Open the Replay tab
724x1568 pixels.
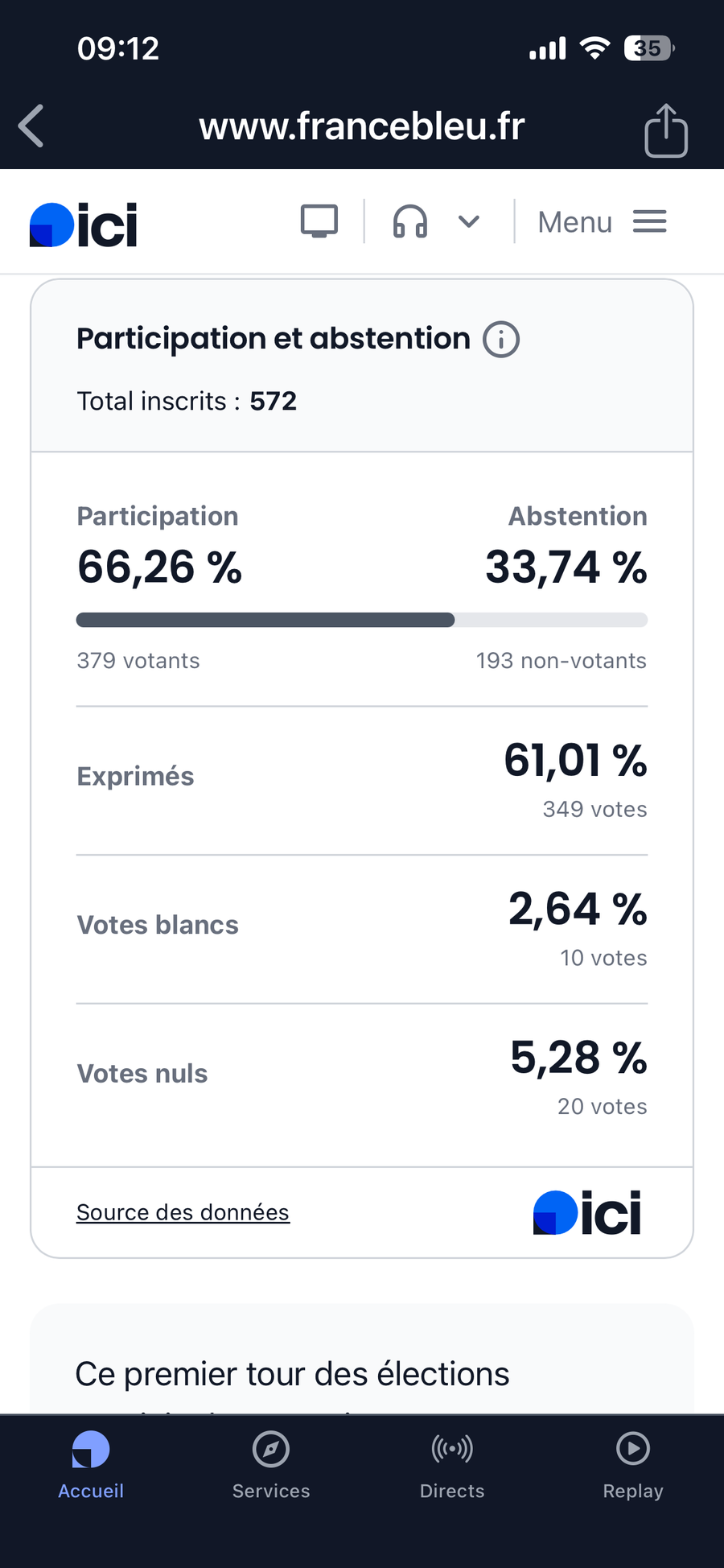tap(633, 1465)
